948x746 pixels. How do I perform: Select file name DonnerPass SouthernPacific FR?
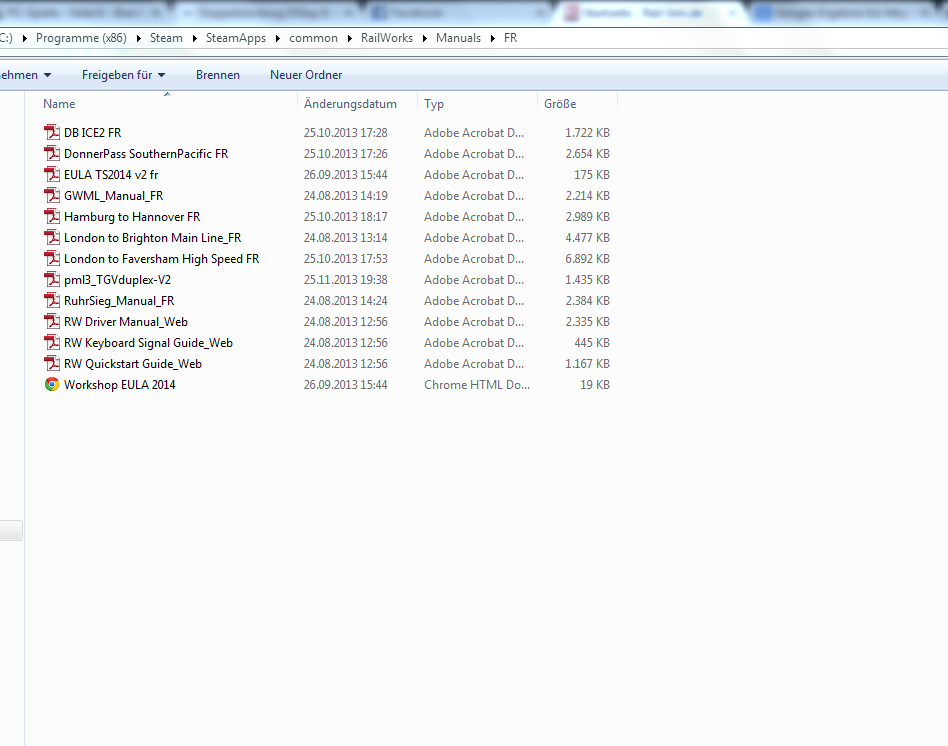146,154
